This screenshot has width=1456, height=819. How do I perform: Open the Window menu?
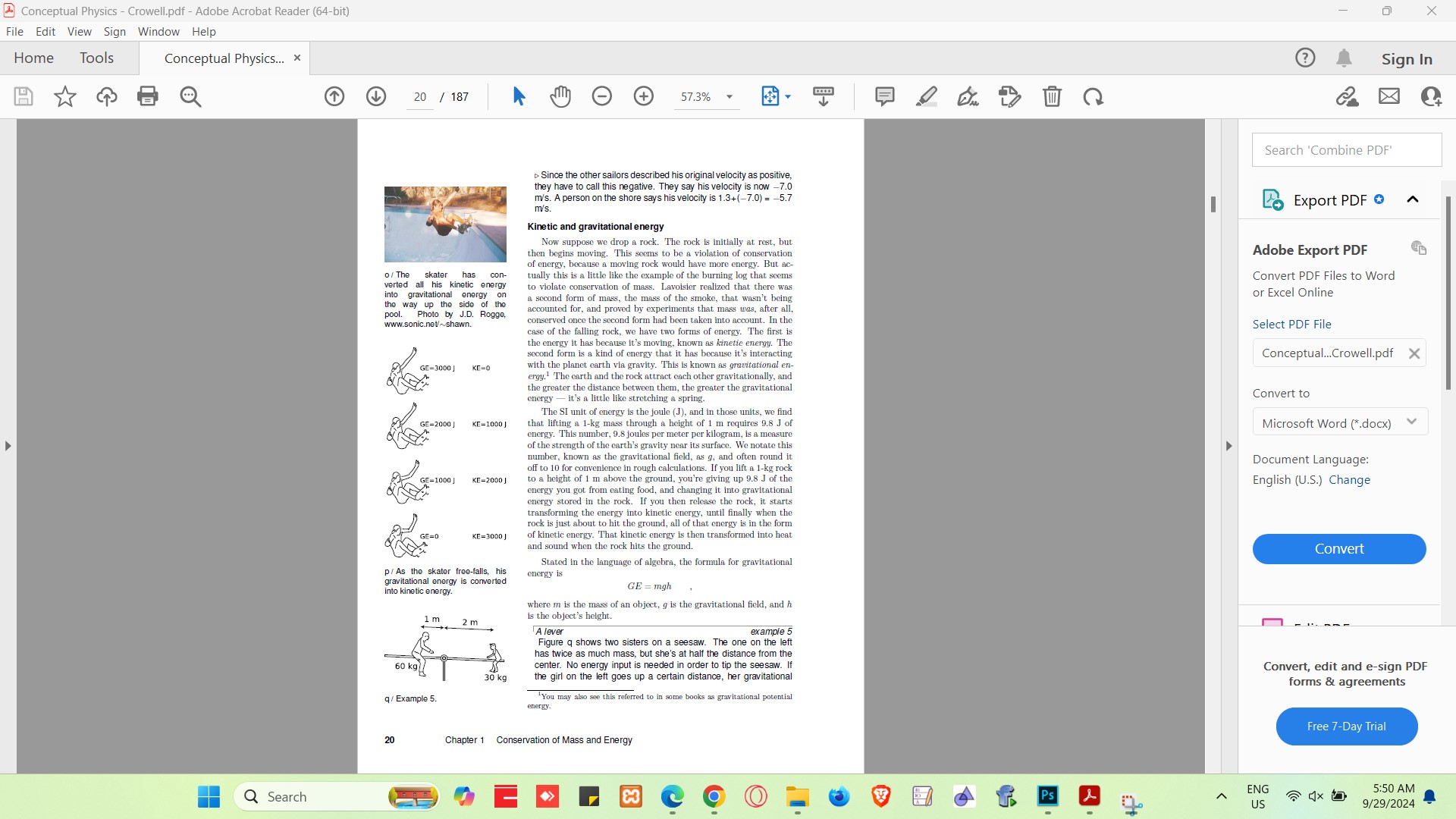[158, 31]
